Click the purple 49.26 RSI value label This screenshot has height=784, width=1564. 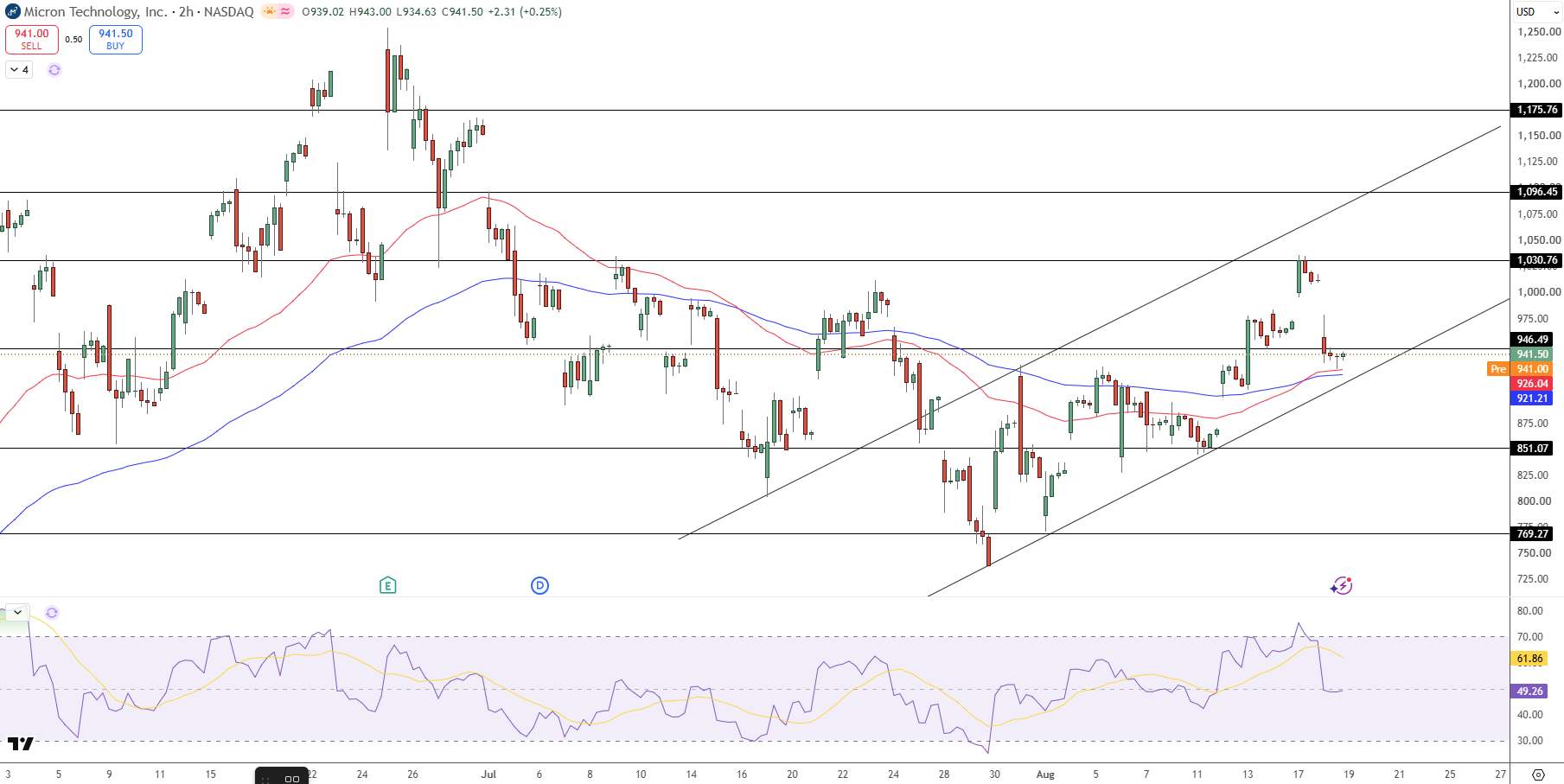(x=1529, y=692)
